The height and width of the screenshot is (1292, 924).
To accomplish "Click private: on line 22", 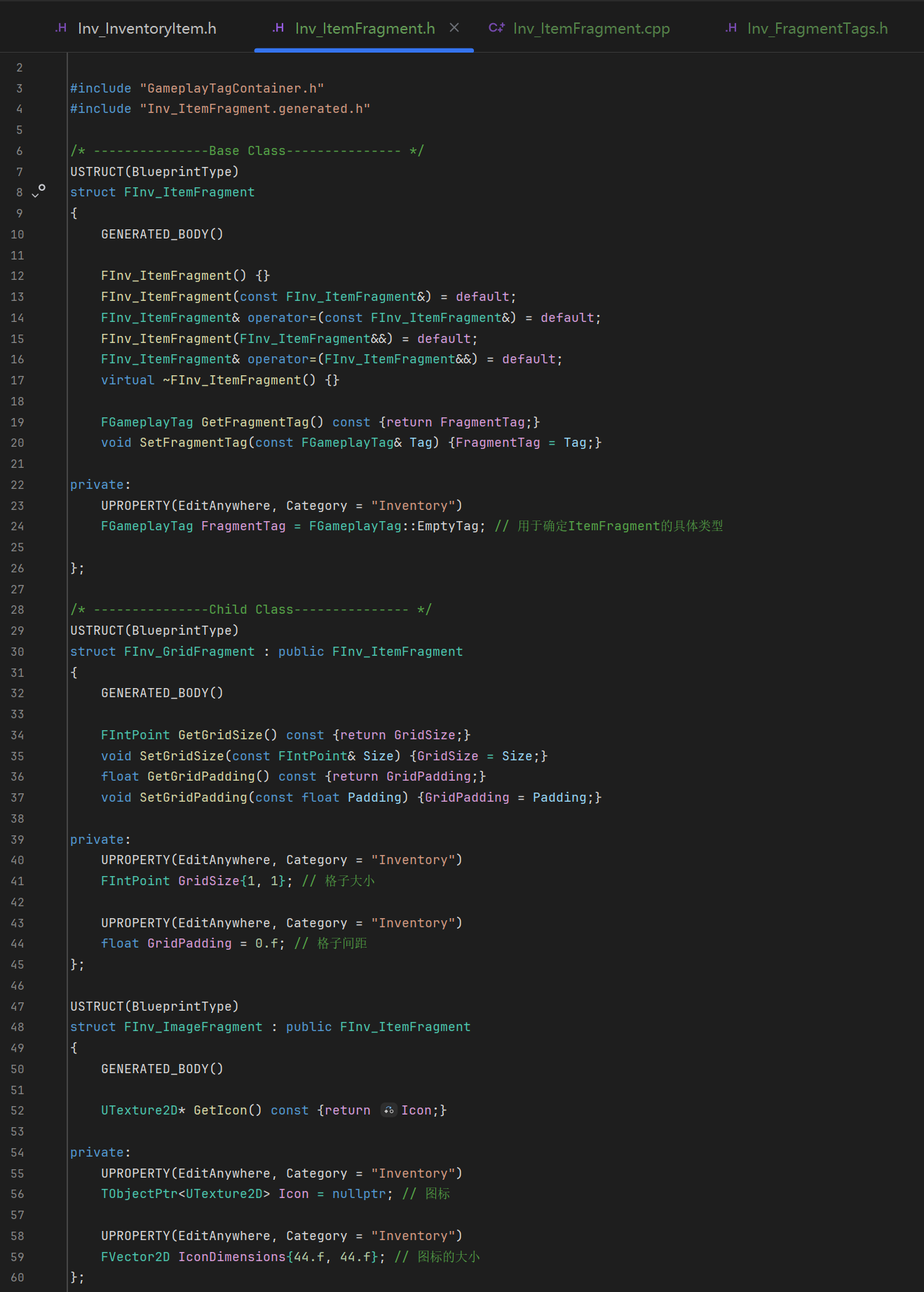I will tap(100, 485).
